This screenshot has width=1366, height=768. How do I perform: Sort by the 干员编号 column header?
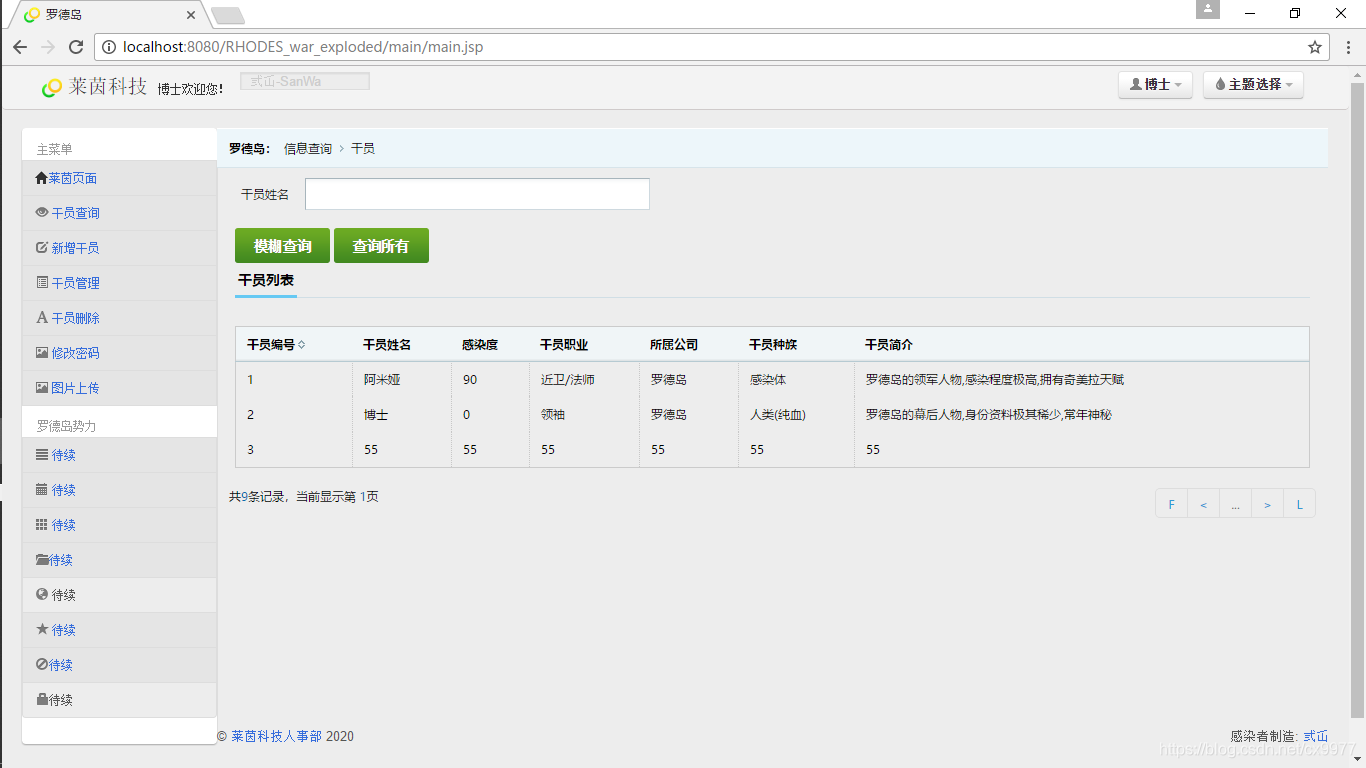[x=276, y=345]
